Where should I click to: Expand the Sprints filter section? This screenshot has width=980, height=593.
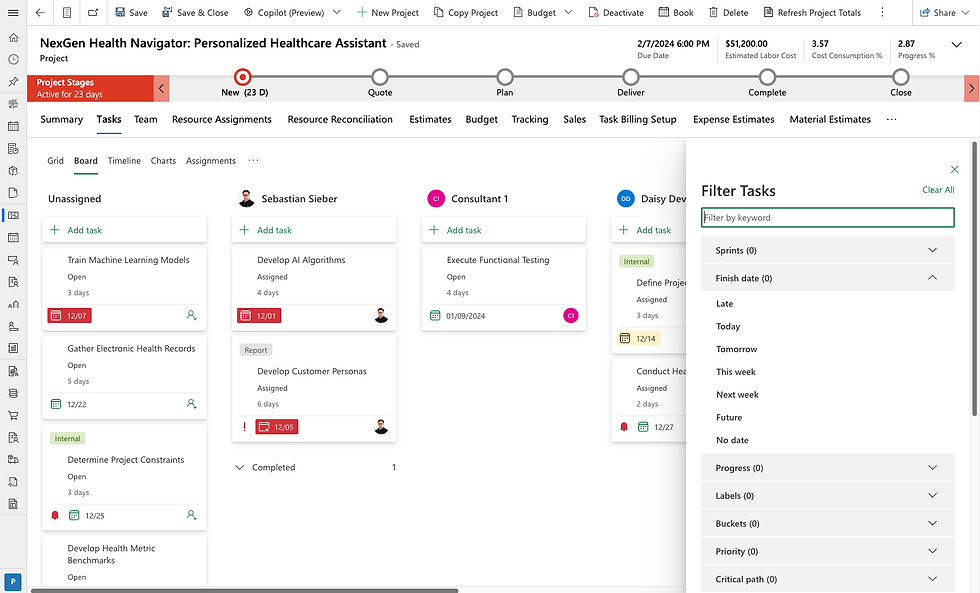[932, 249]
